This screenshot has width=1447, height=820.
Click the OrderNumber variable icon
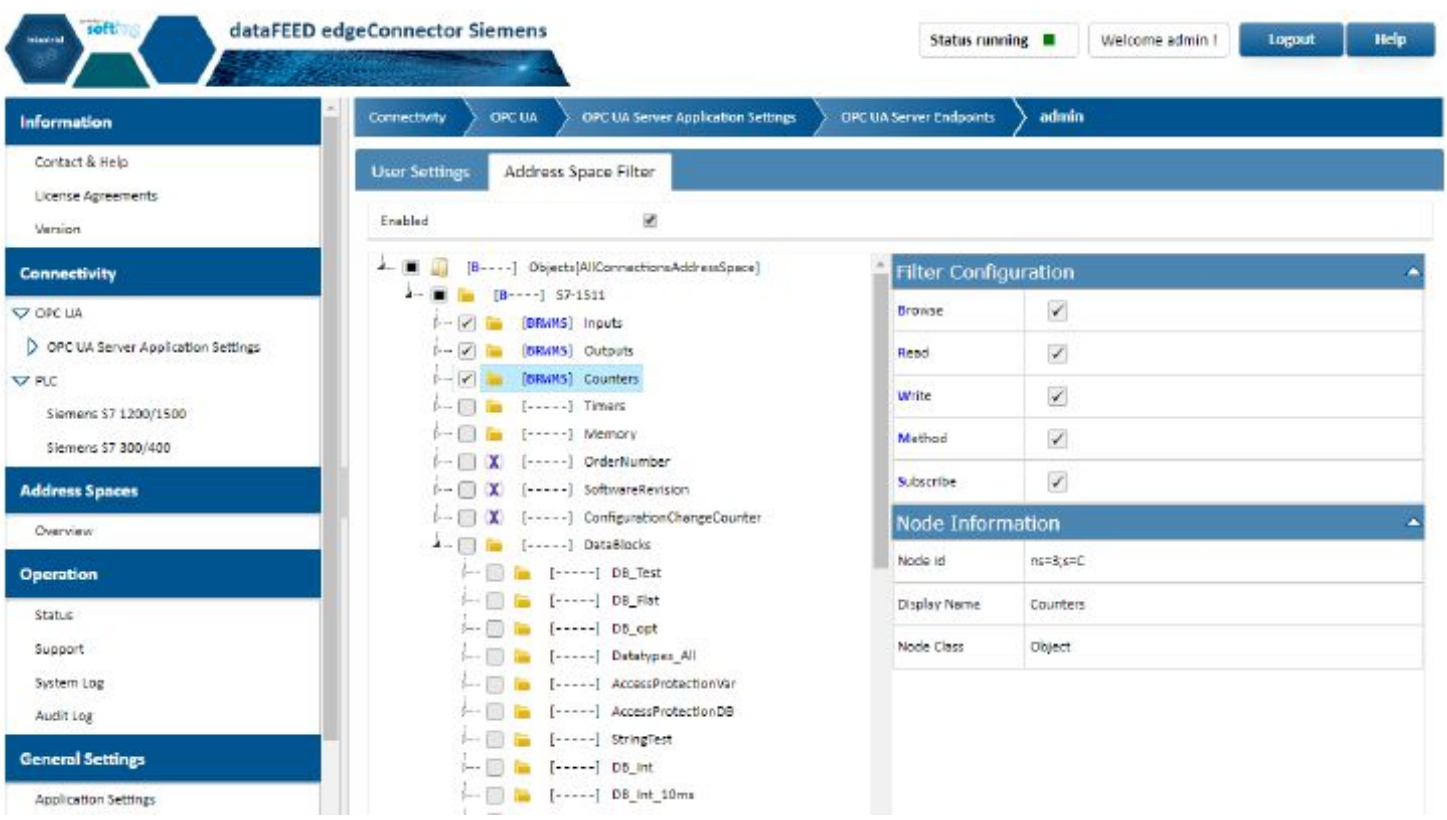click(493, 462)
